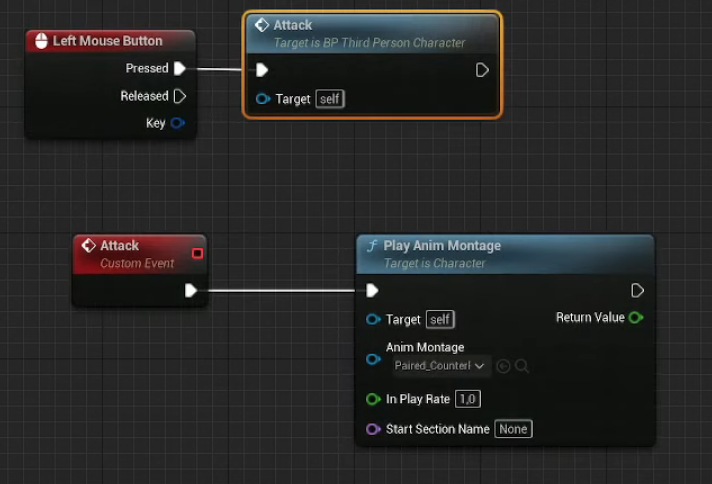Click Play Anim Montage input exec pin
The image size is (712, 484).
click(372, 291)
